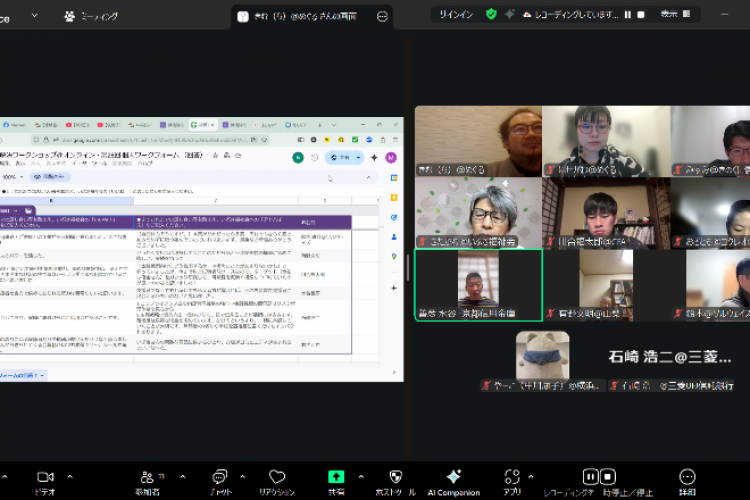This screenshot has height=500, width=750.
Task: Open the chat panel
Action: tap(219, 477)
